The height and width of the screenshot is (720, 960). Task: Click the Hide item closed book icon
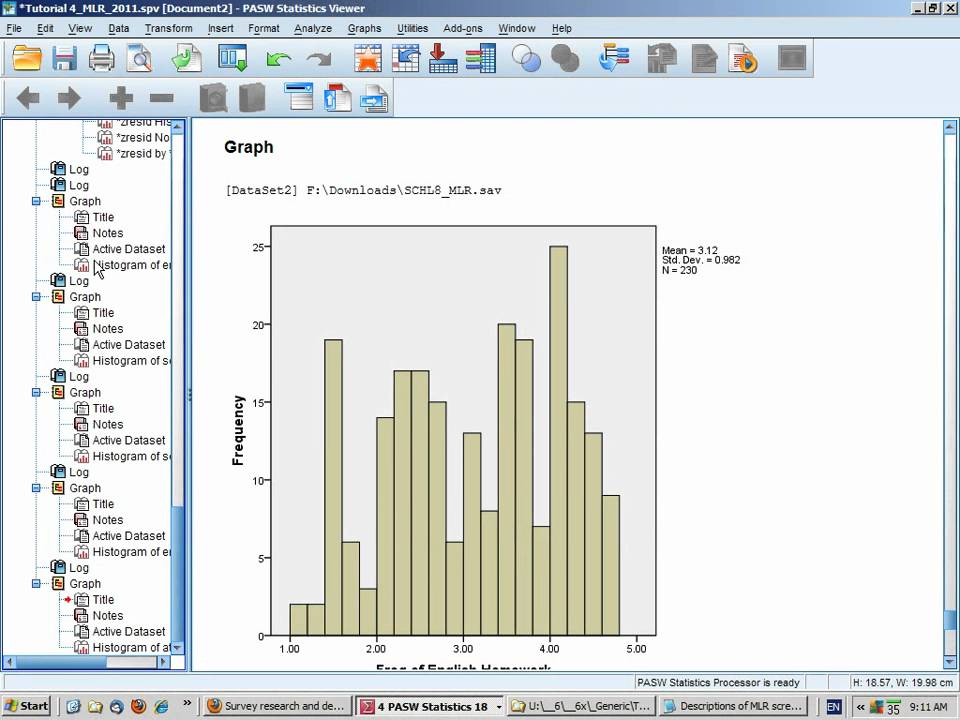252,98
